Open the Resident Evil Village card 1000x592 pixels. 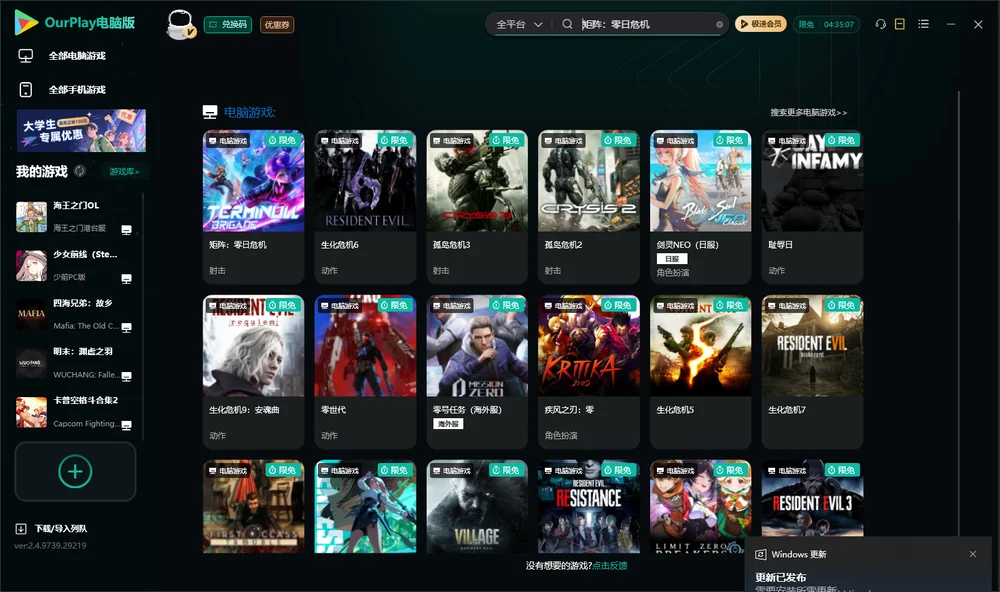(x=477, y=507)
